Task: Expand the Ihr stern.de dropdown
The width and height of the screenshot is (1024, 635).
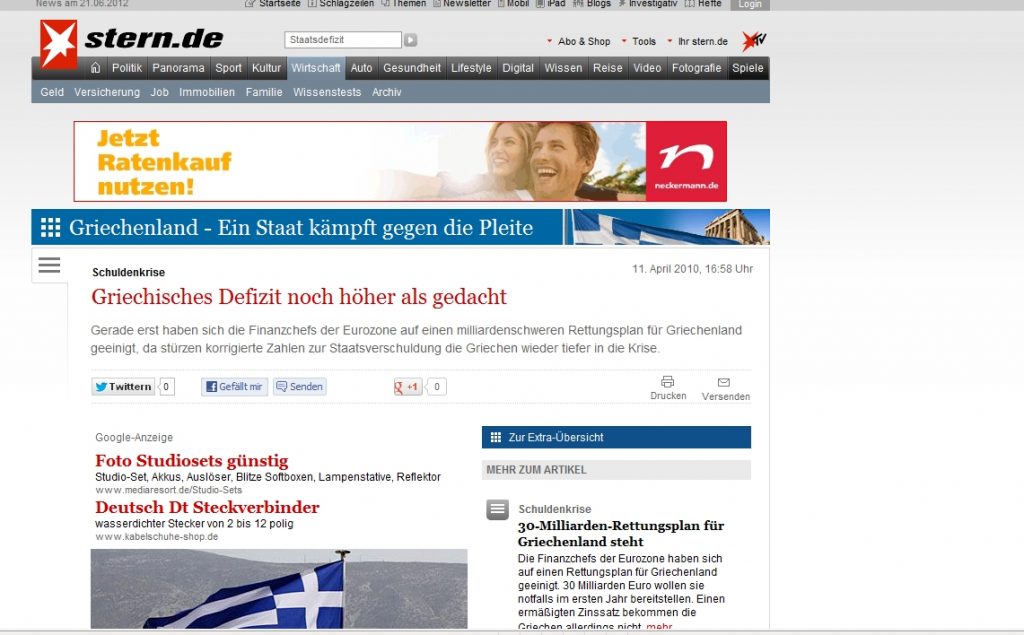Action: click(697, 41)
